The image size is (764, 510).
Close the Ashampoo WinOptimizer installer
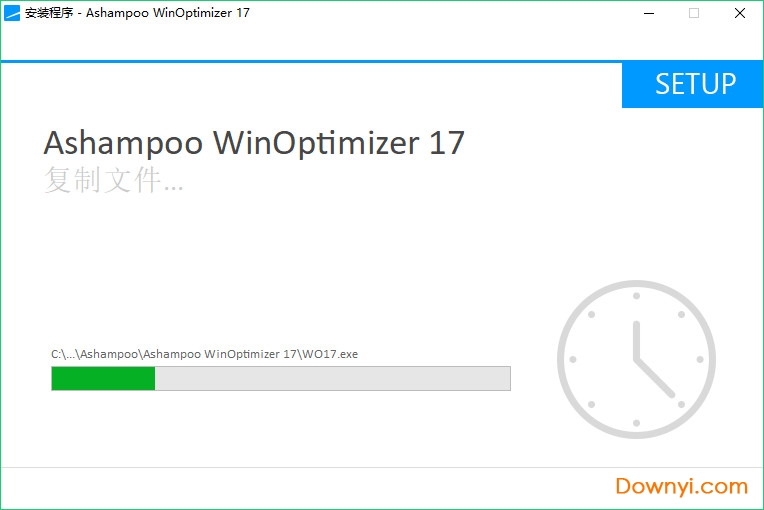740,13
